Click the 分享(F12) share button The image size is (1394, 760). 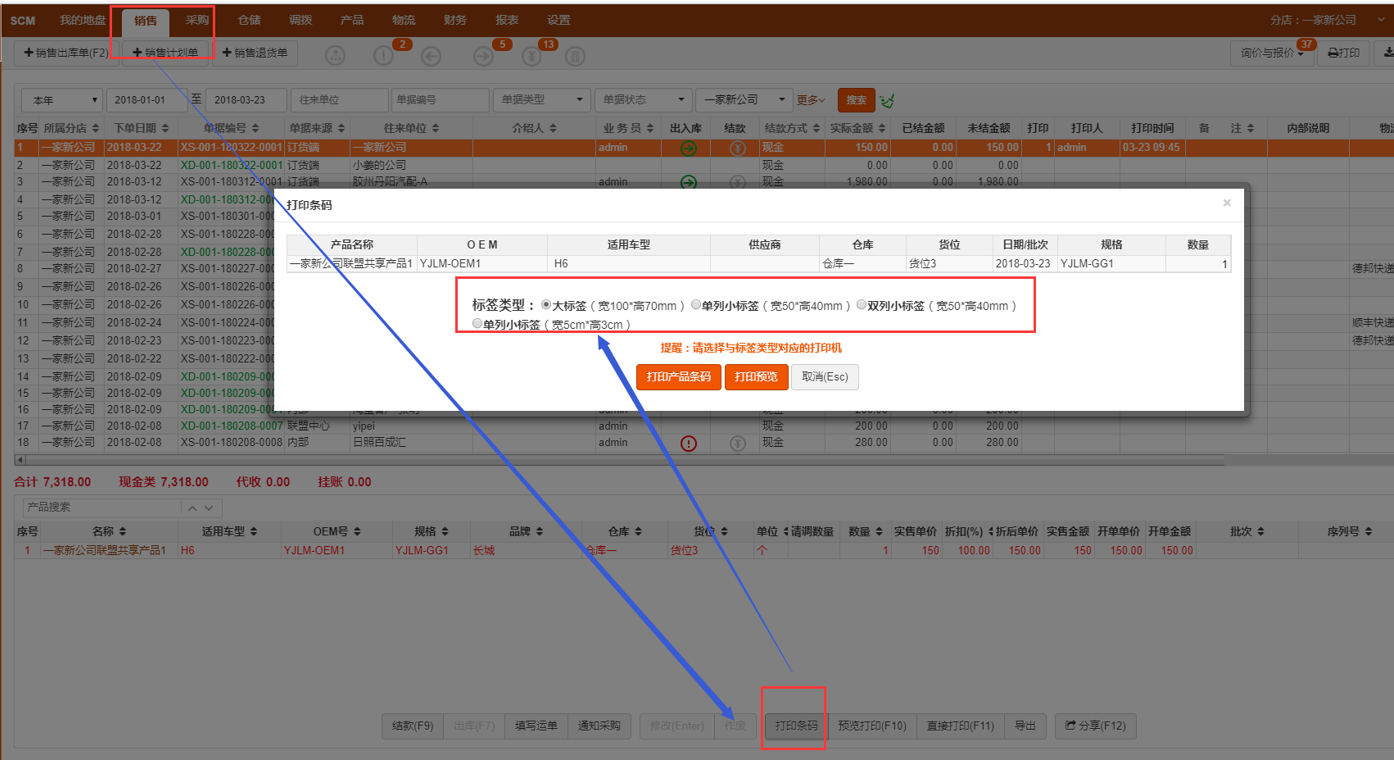(x=1095, y=726)
